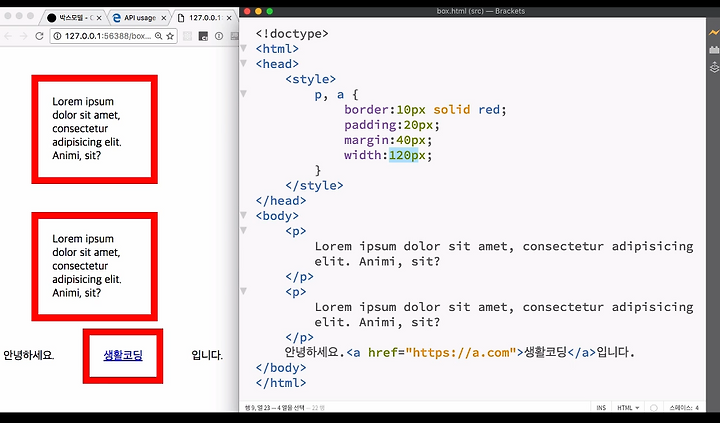Switch to the API usage tab
This screenshot has width=720, height=423.
[138, 18]
